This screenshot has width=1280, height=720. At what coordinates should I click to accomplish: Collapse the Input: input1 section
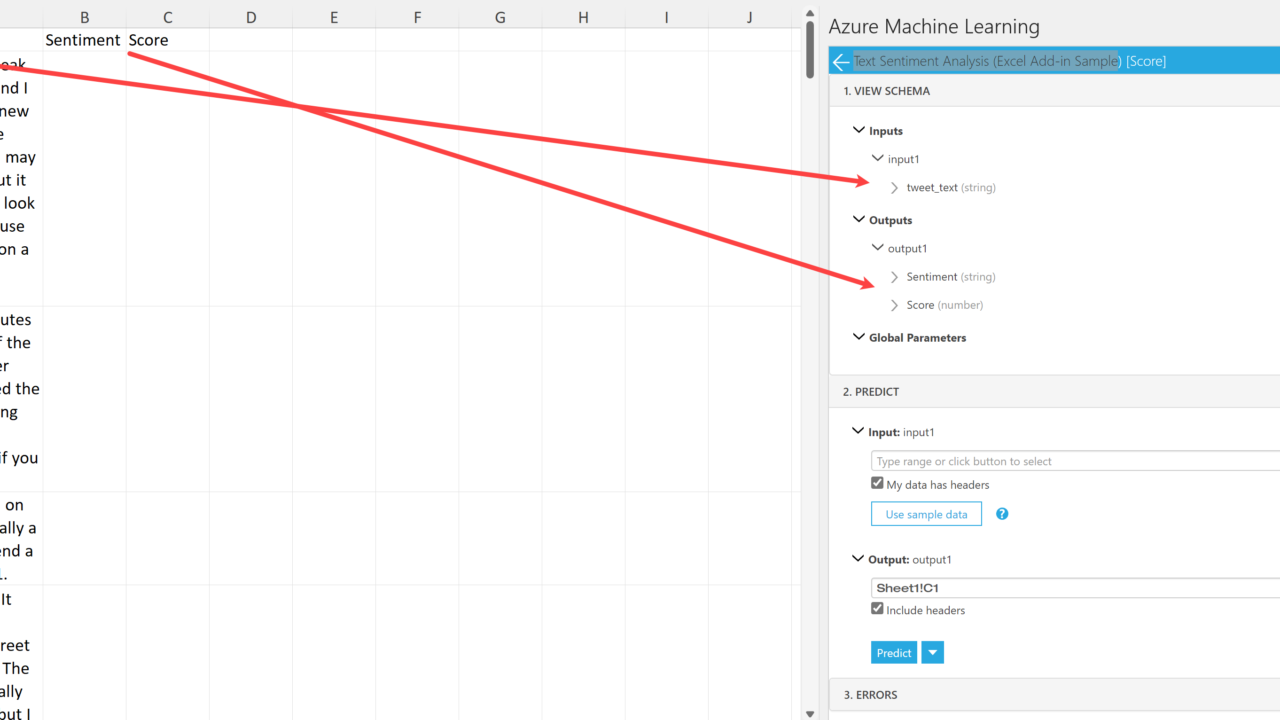(858, 431)
